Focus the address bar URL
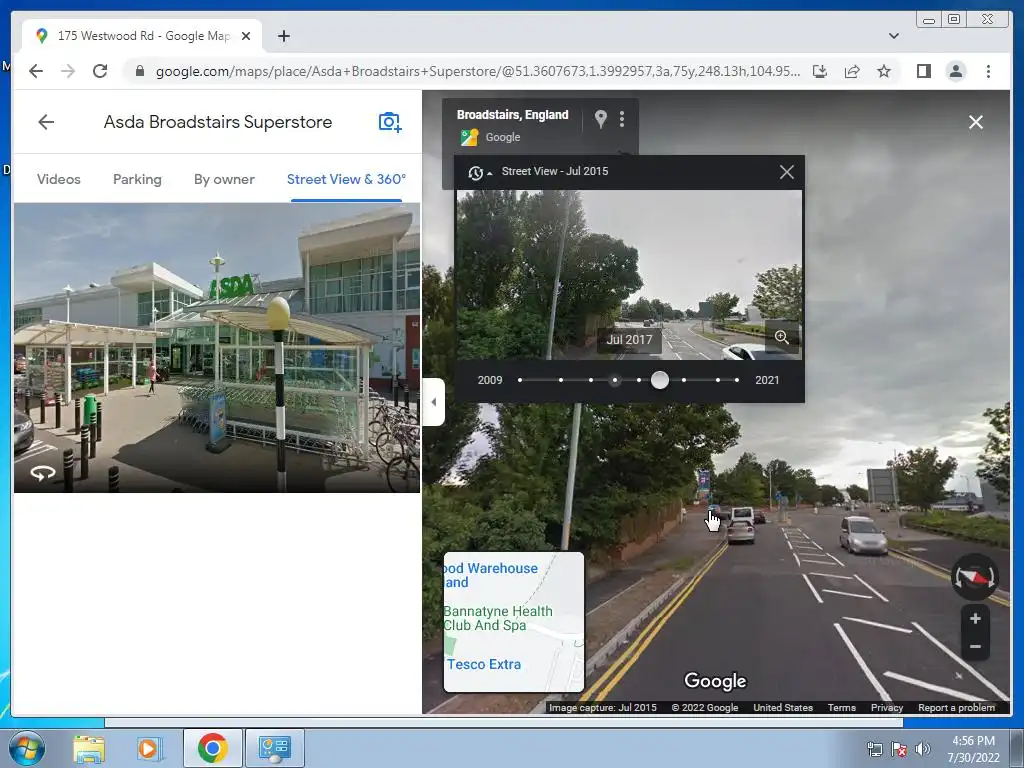 (477, 71)
